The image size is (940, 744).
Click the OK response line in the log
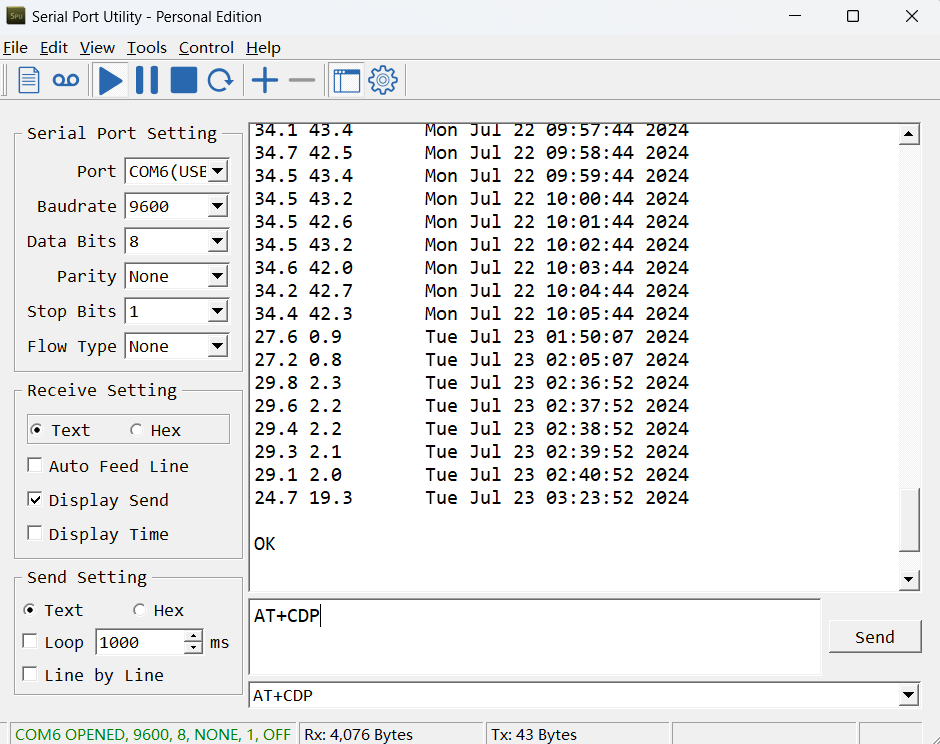(x=264, y=544)
